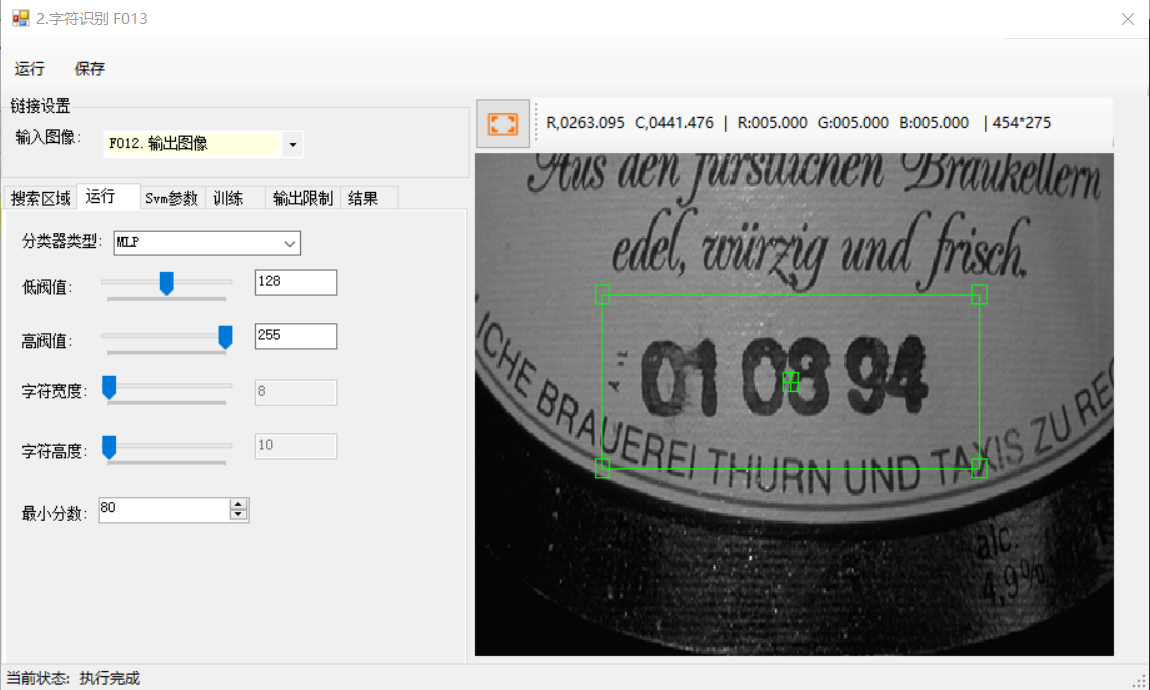1150x690 pixels.
Task: Click the 高阀值 value field showing 255
Action: [x=296, y=336]
